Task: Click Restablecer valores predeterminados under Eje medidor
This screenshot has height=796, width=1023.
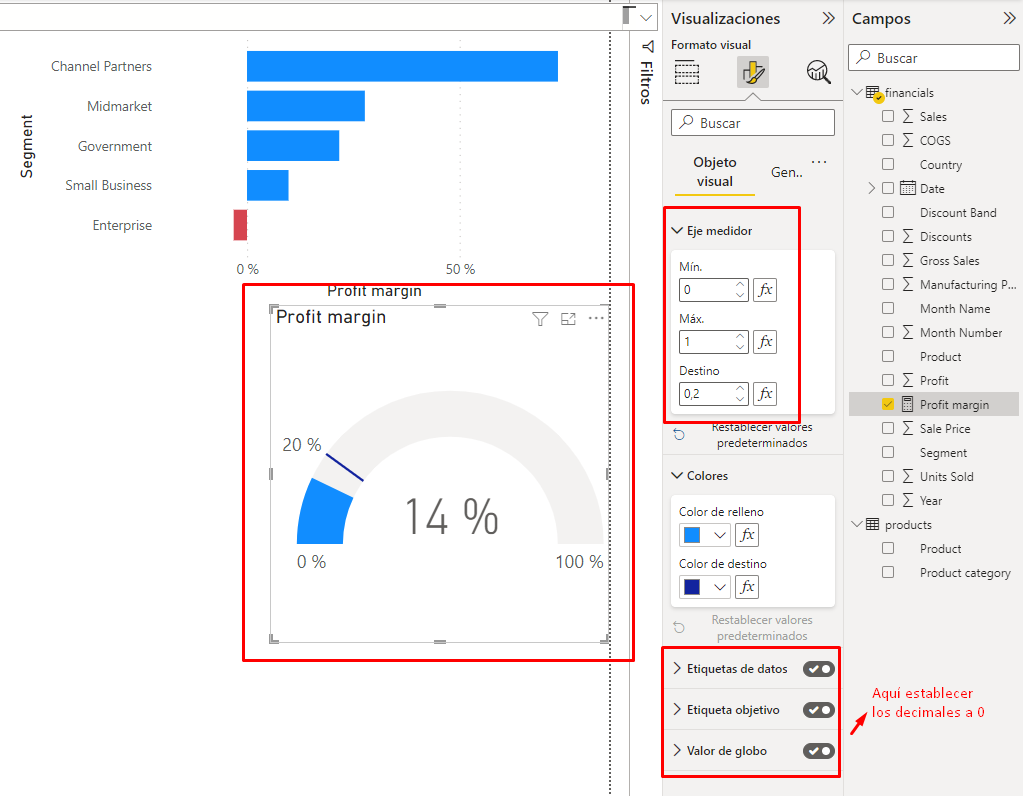Action: [761, 435]
